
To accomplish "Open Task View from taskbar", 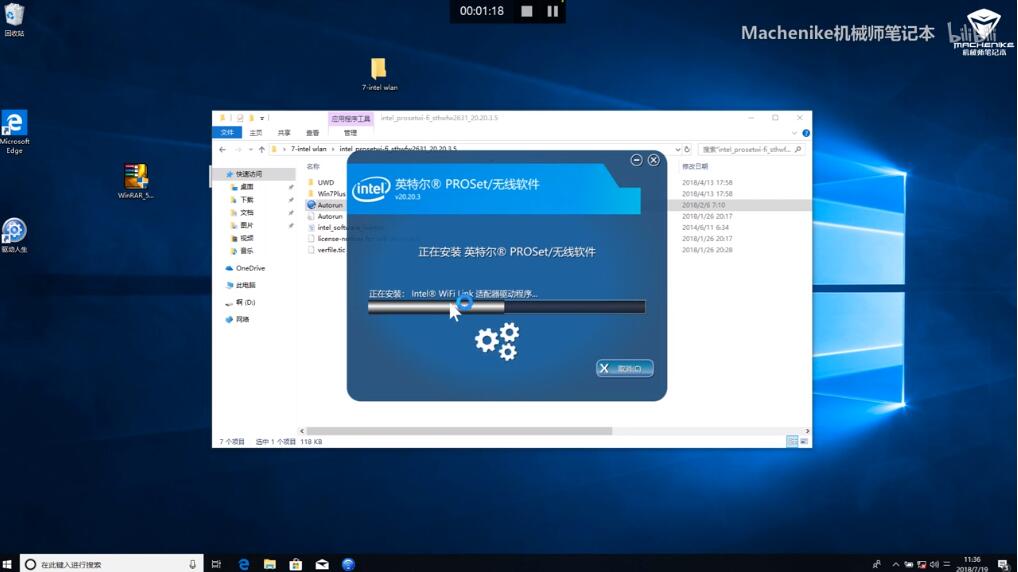I will 216,564.
